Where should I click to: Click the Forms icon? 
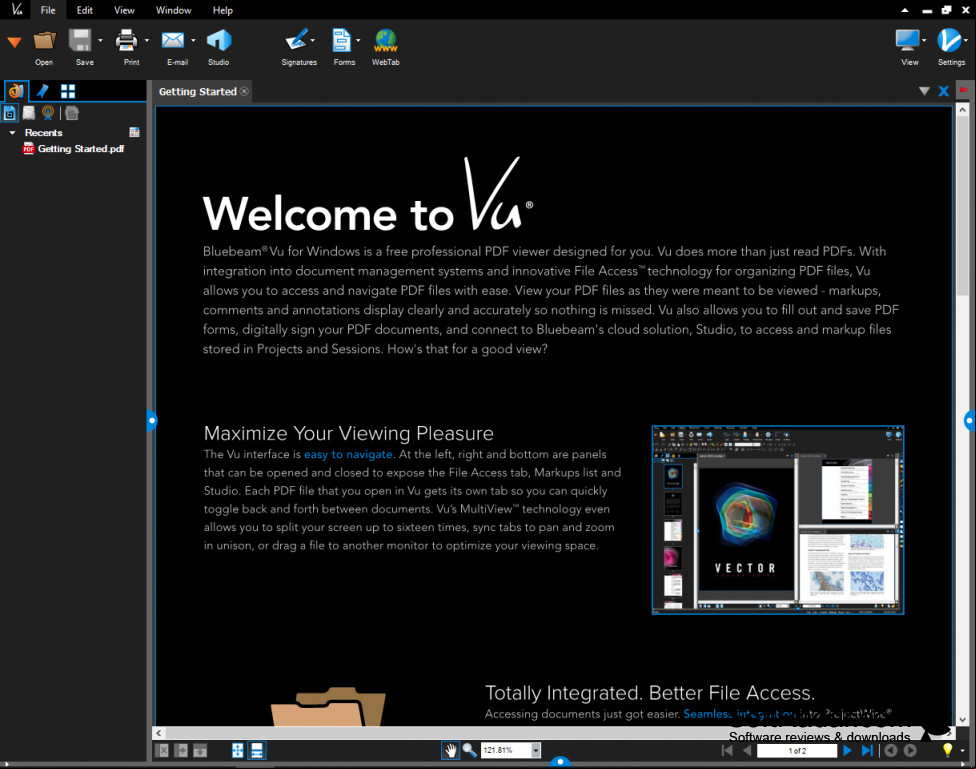pos(341,41)
